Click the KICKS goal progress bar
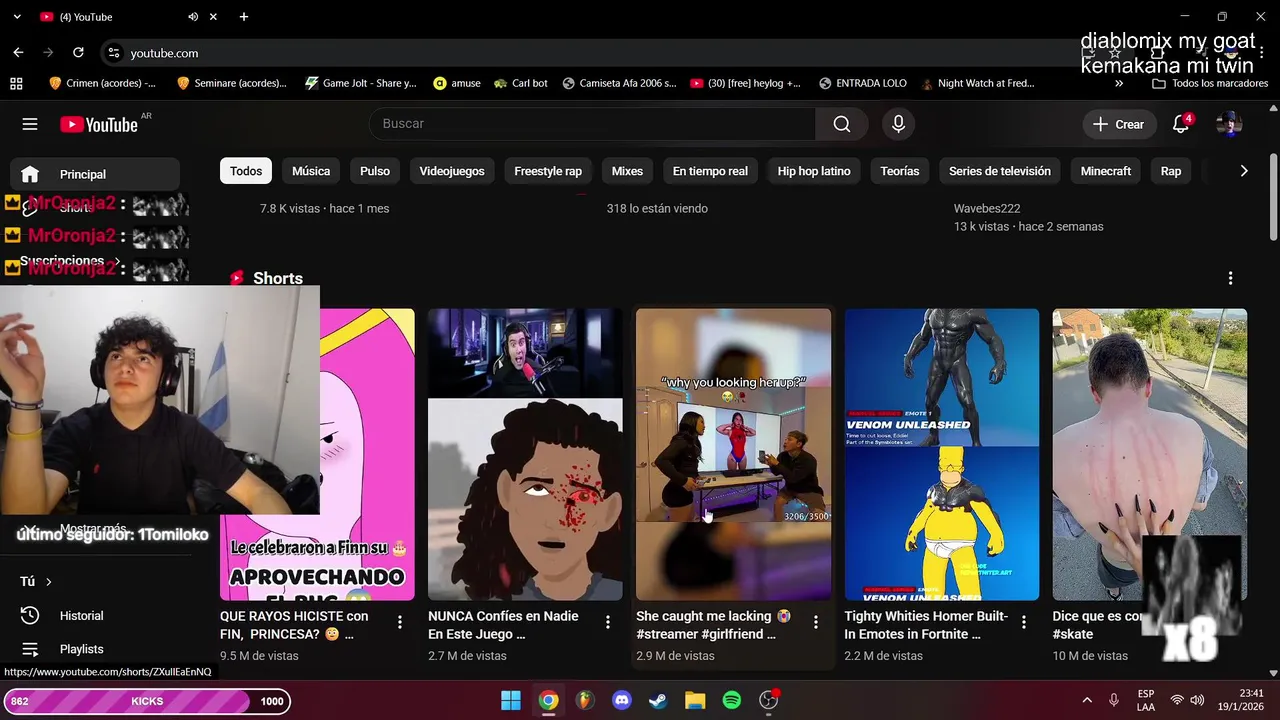Image resolution: width=1280 pixels, height=720 pixels. (x=147, y=701)
